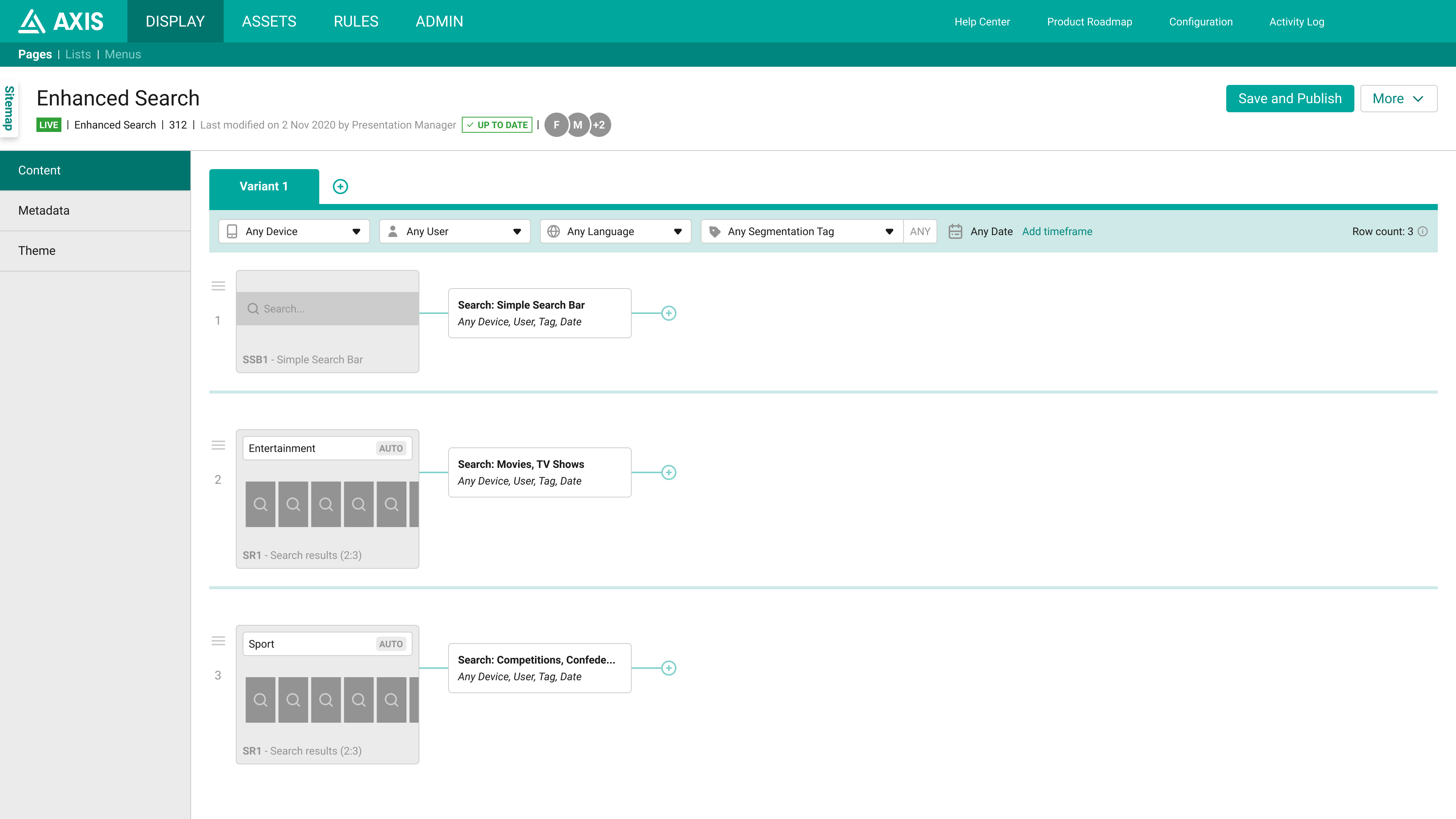Click the globe icon in Any Language selector
This screenshot has height=819, width=1456.
[x=554, y=231]
